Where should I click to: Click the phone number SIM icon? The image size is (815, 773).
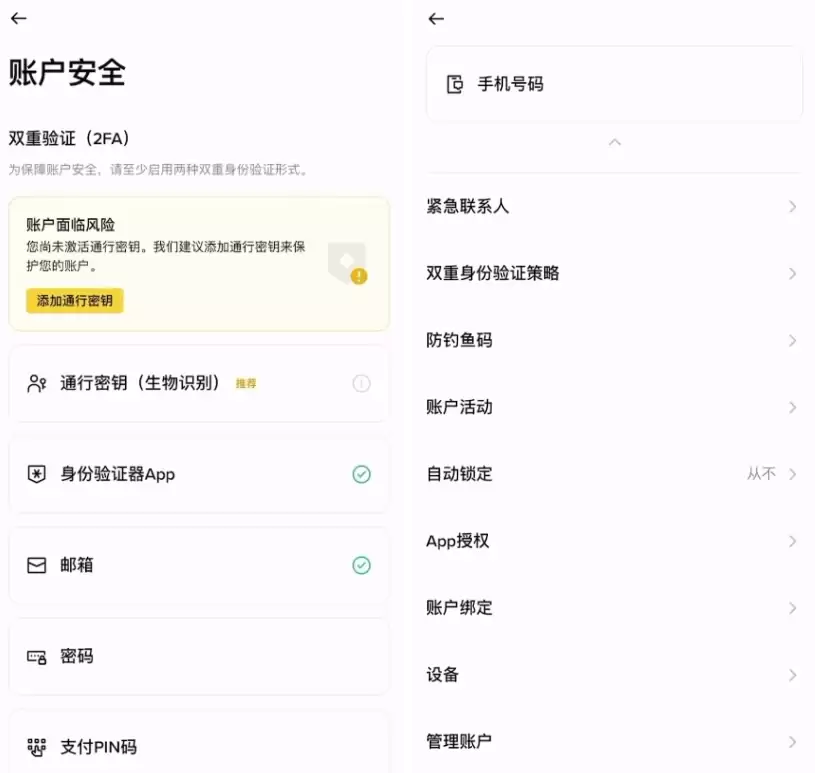coord(455,84)
